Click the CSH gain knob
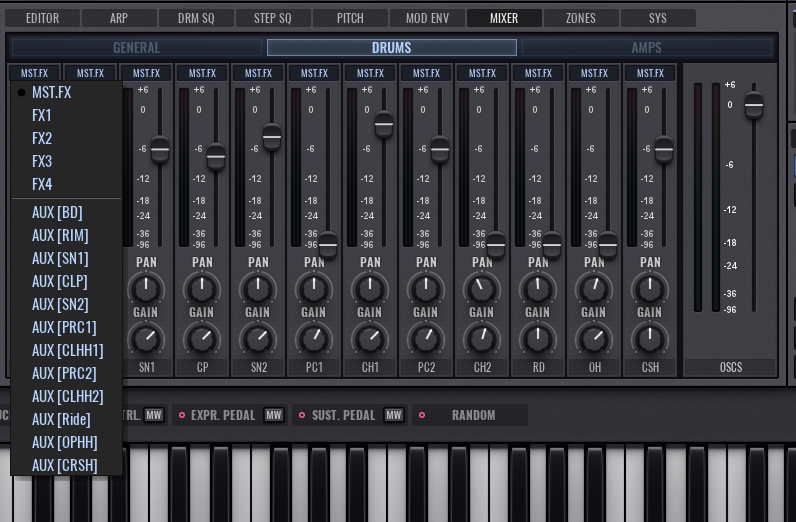The width and height of the screenshot is (796, 522). coord(650,339)
